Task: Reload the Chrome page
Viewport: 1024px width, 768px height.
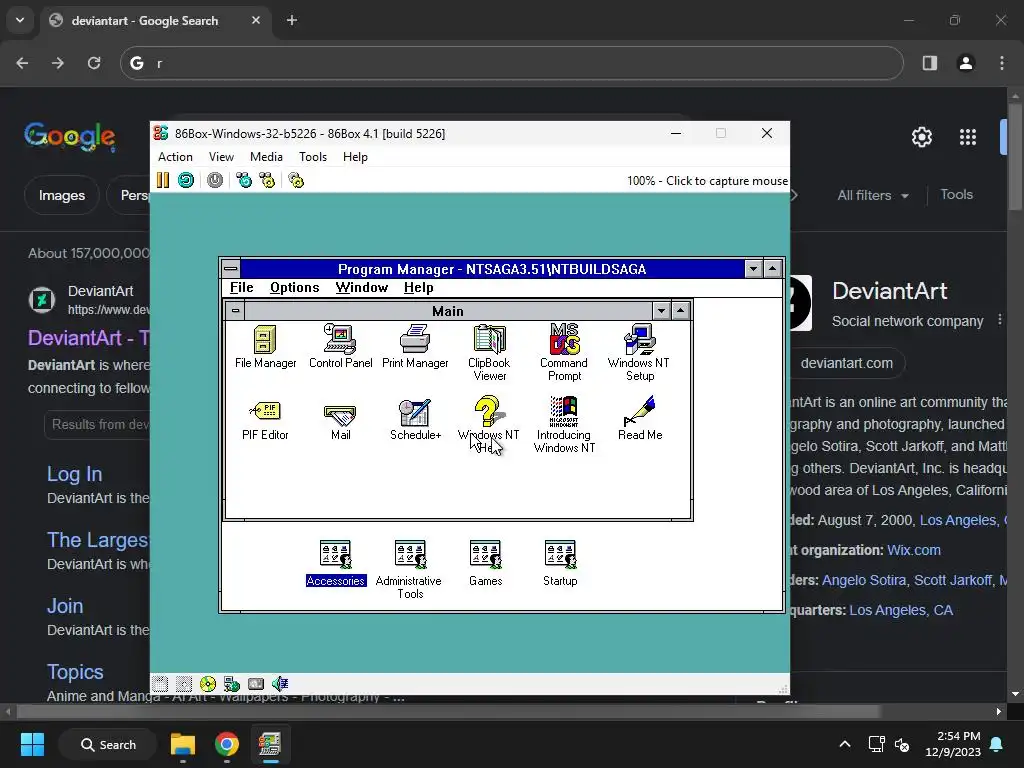Action: click(94, 63)
